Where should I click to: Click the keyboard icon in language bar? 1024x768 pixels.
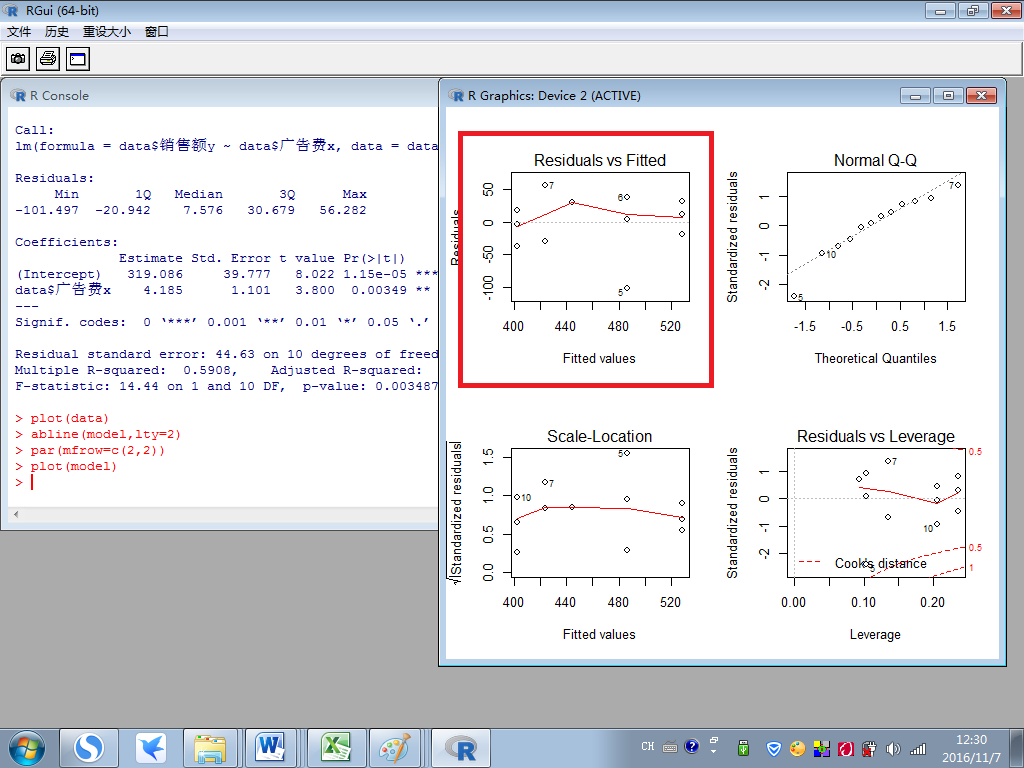(x=669, y=746)
